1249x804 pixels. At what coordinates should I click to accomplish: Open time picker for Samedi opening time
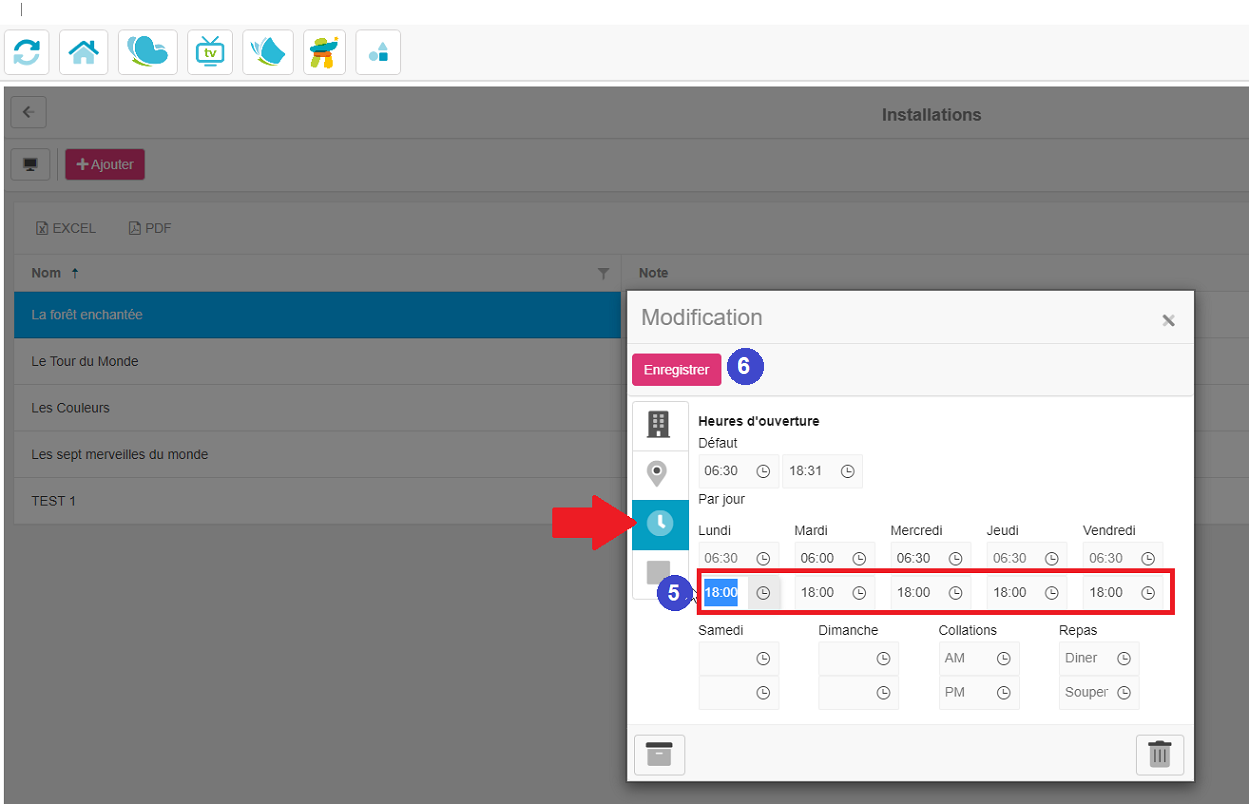click(763, 658)
